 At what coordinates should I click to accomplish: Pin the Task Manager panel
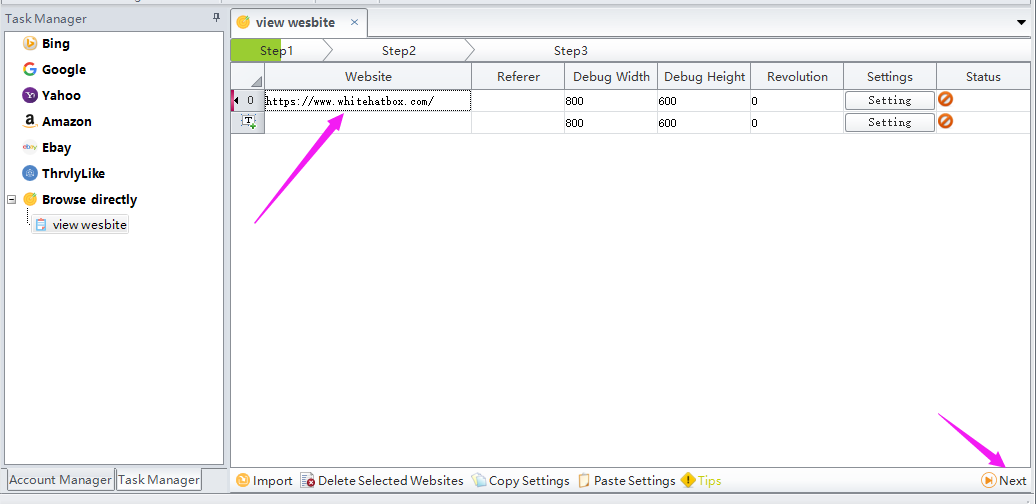(x=216, y=19)
